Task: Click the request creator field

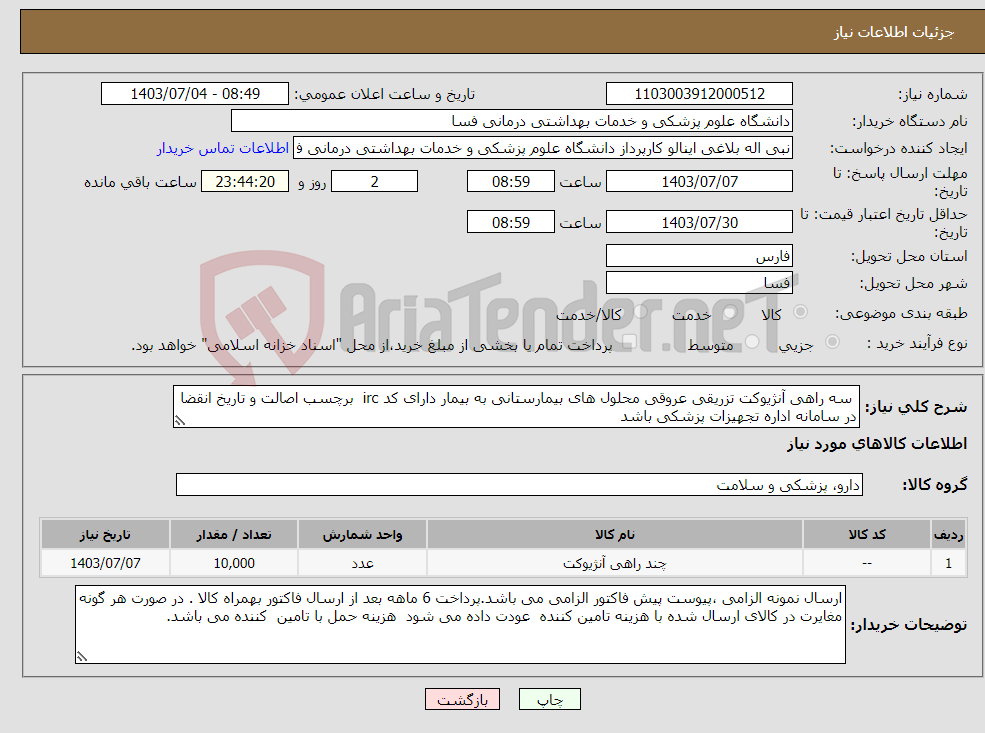Action: tap(543, 148)
